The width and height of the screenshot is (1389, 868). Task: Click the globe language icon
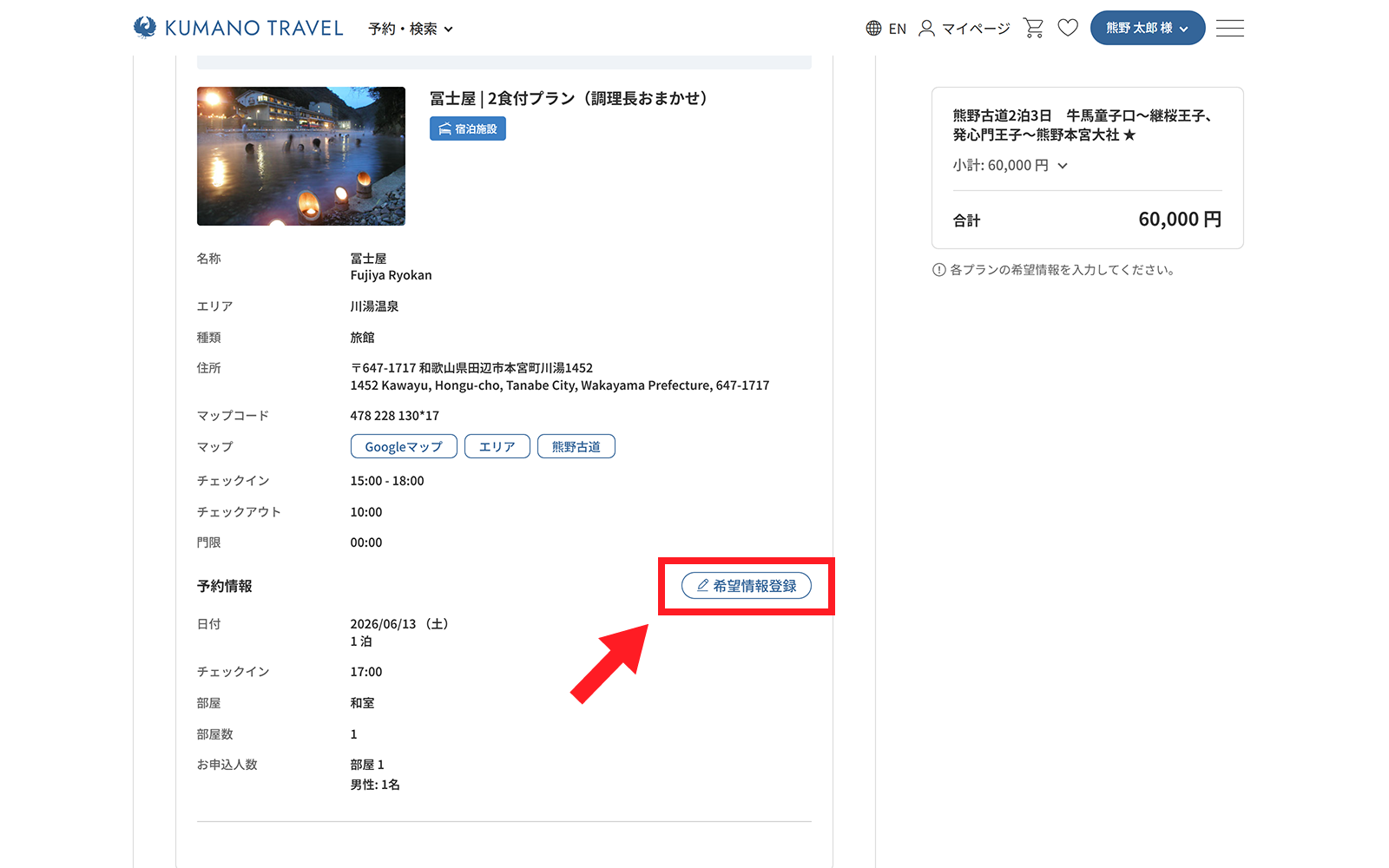873,29
